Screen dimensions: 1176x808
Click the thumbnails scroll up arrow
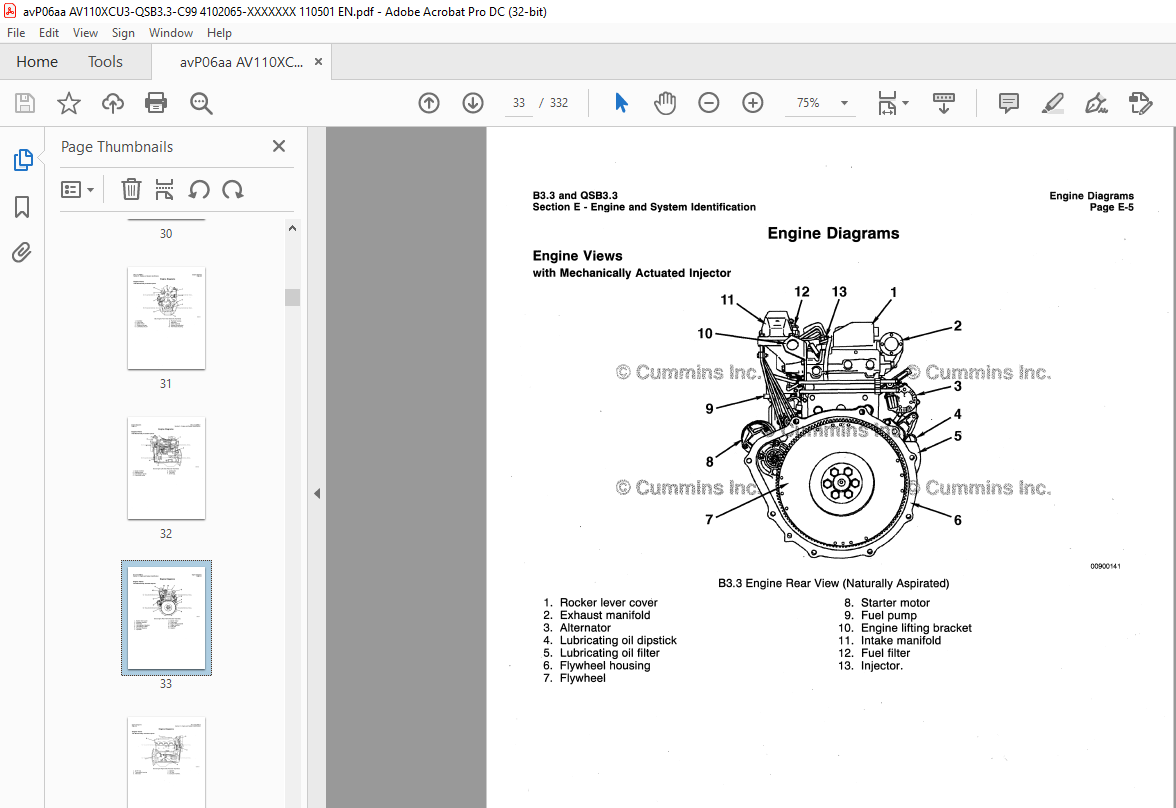point(292,228)
